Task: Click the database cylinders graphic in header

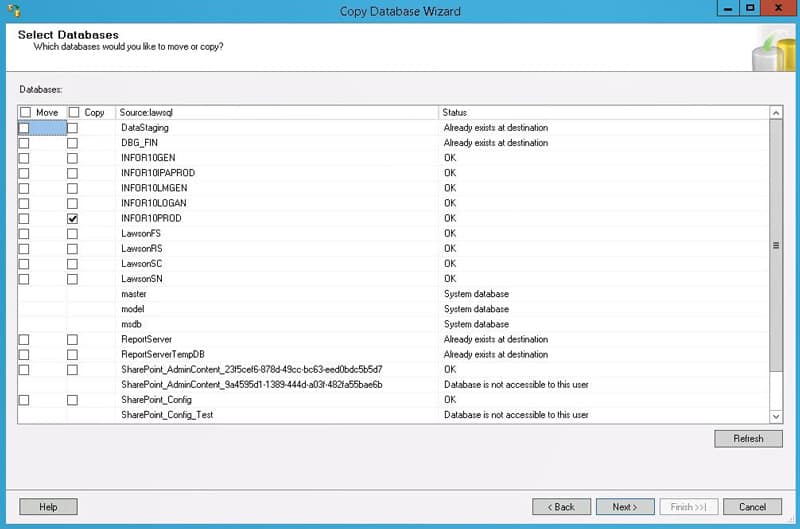Action: 773,51
